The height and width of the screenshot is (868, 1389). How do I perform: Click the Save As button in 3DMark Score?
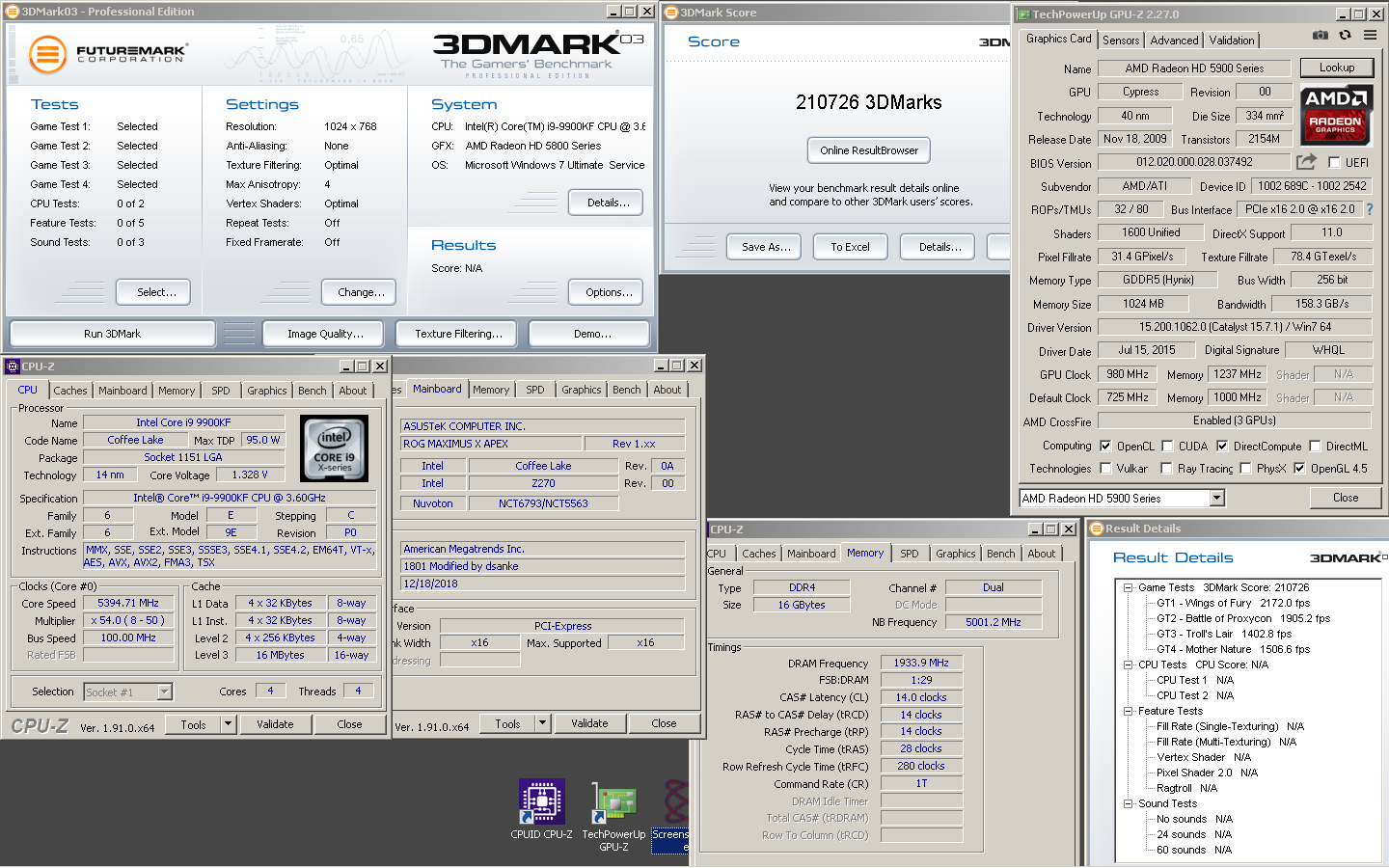coord(766,247)
